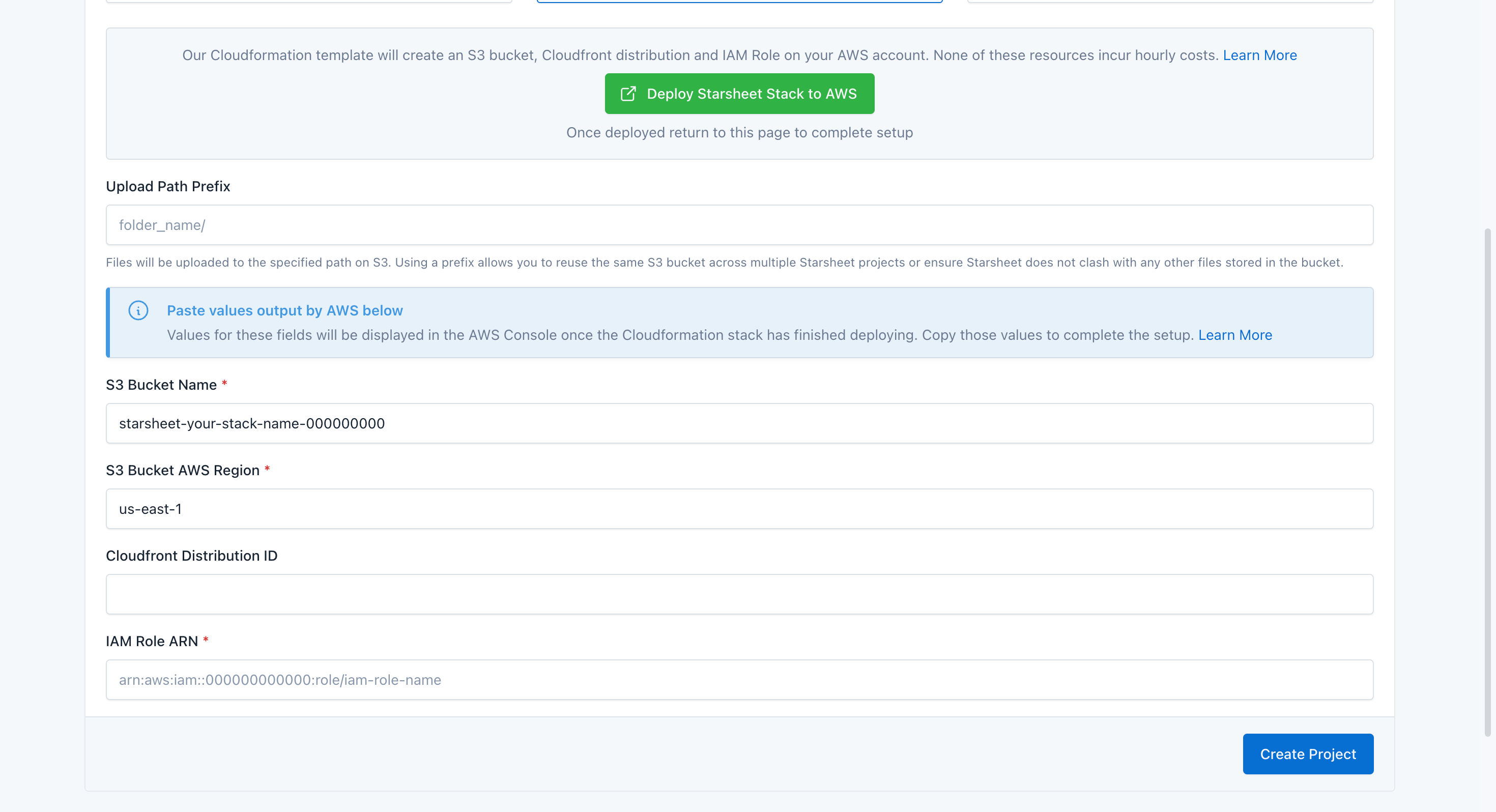This screenshot has width=1496, height=812.
Task: Click the Upload Path Prefix label
Action: tap(168, 186)
